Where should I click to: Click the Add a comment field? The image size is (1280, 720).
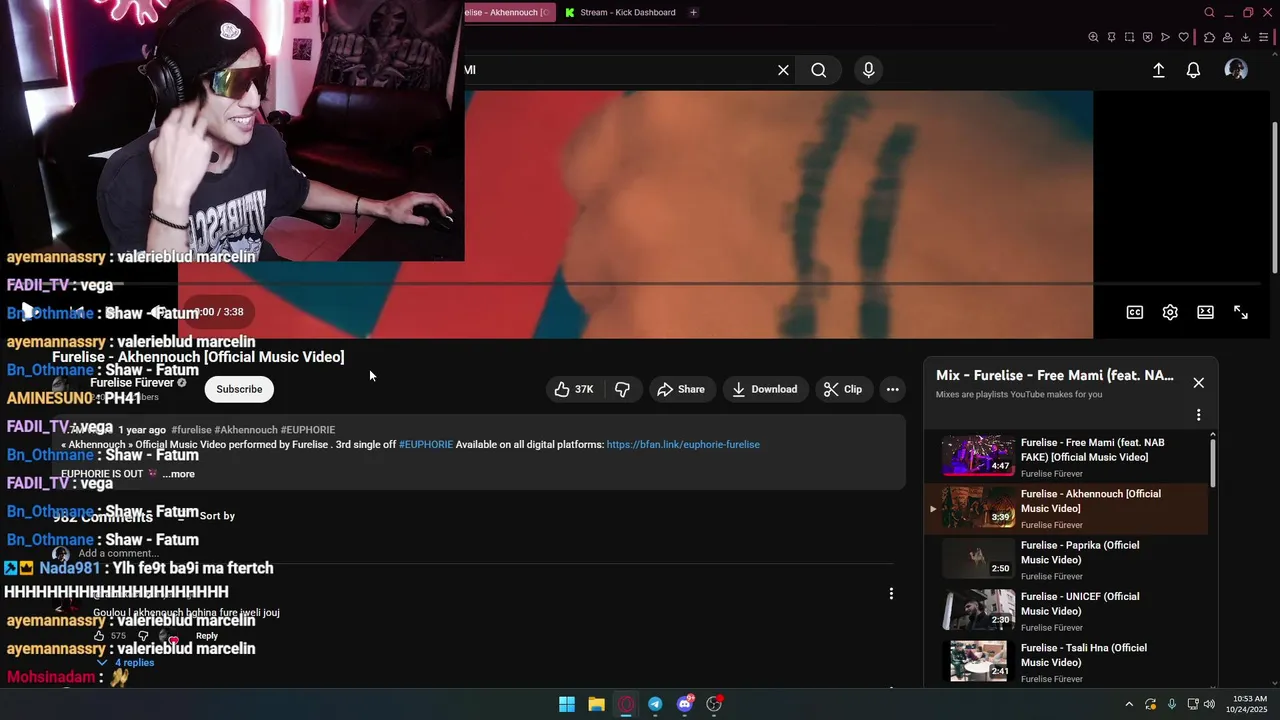click(485, 554)
